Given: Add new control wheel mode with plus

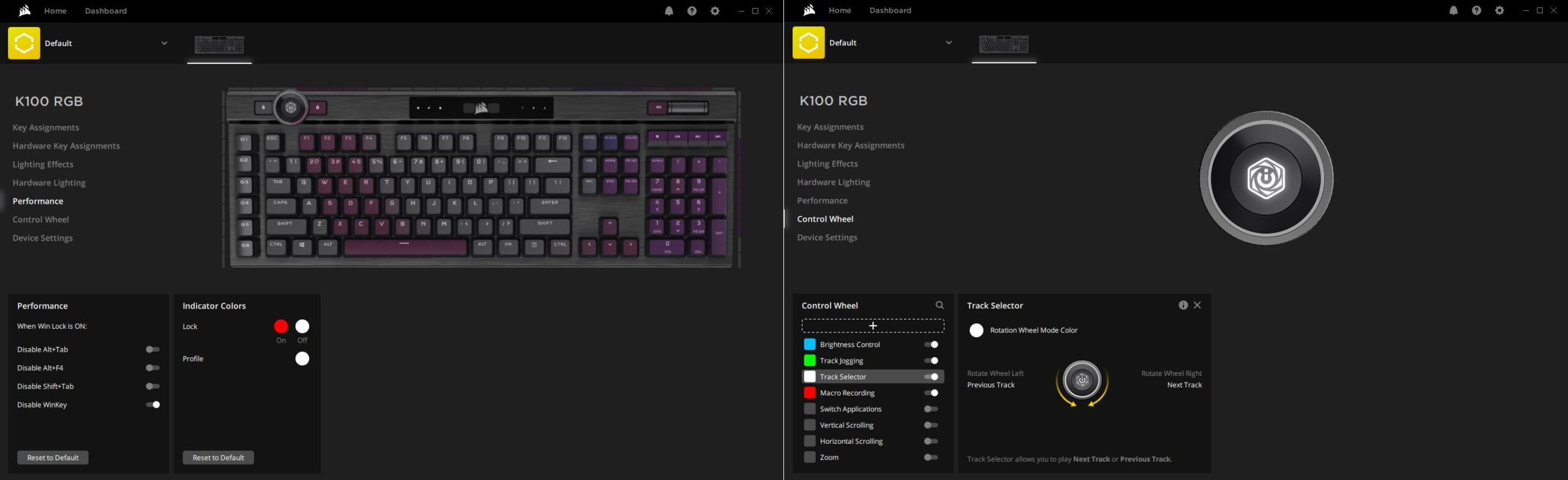Looking at the screenshot, I should click(x=873, y=326).
